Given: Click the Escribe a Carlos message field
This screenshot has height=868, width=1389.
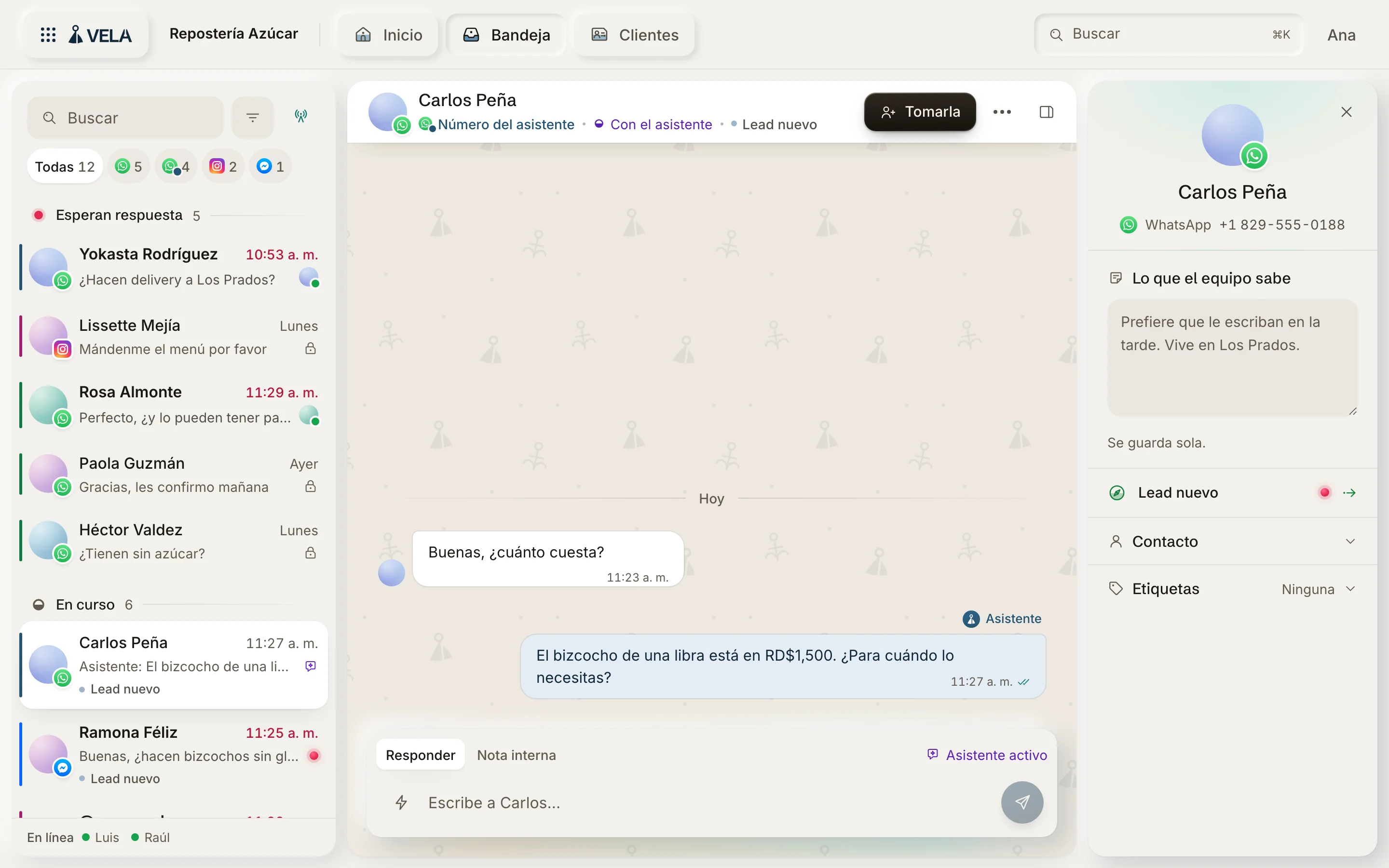Looking at the screenshot, I should 706,802.
